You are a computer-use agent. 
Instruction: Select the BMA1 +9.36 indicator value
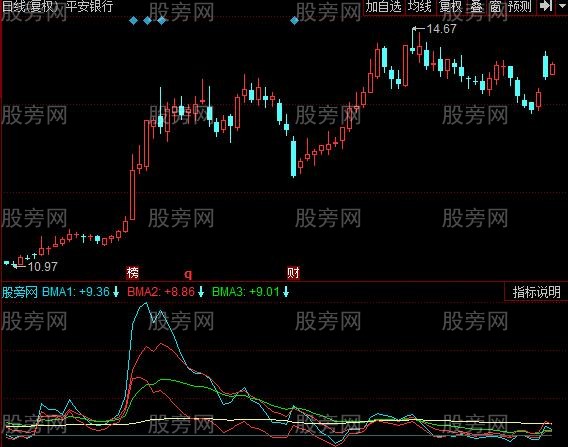(x=76, y=292)
